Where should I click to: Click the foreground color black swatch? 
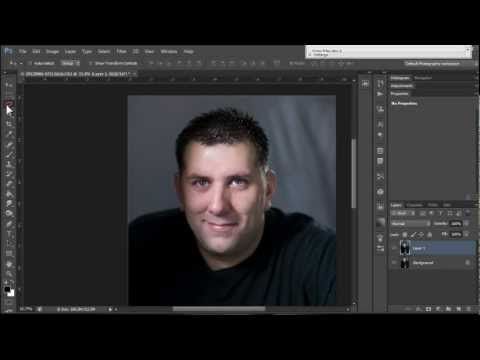[7, 289]
